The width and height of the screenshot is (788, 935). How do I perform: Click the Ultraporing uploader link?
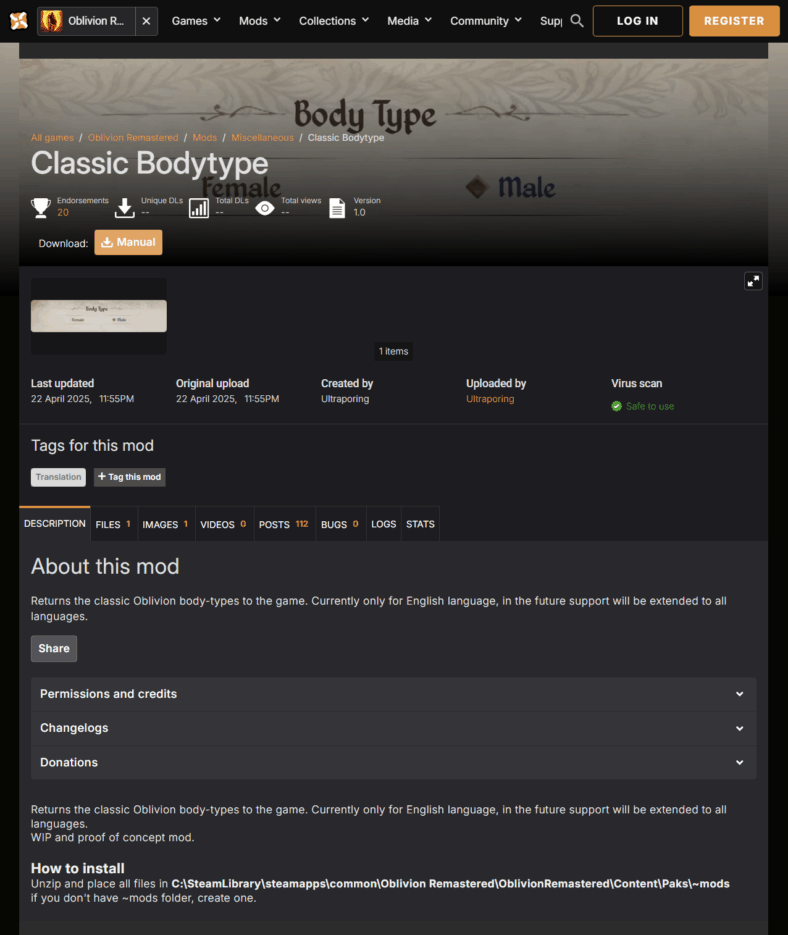(490, 399)
